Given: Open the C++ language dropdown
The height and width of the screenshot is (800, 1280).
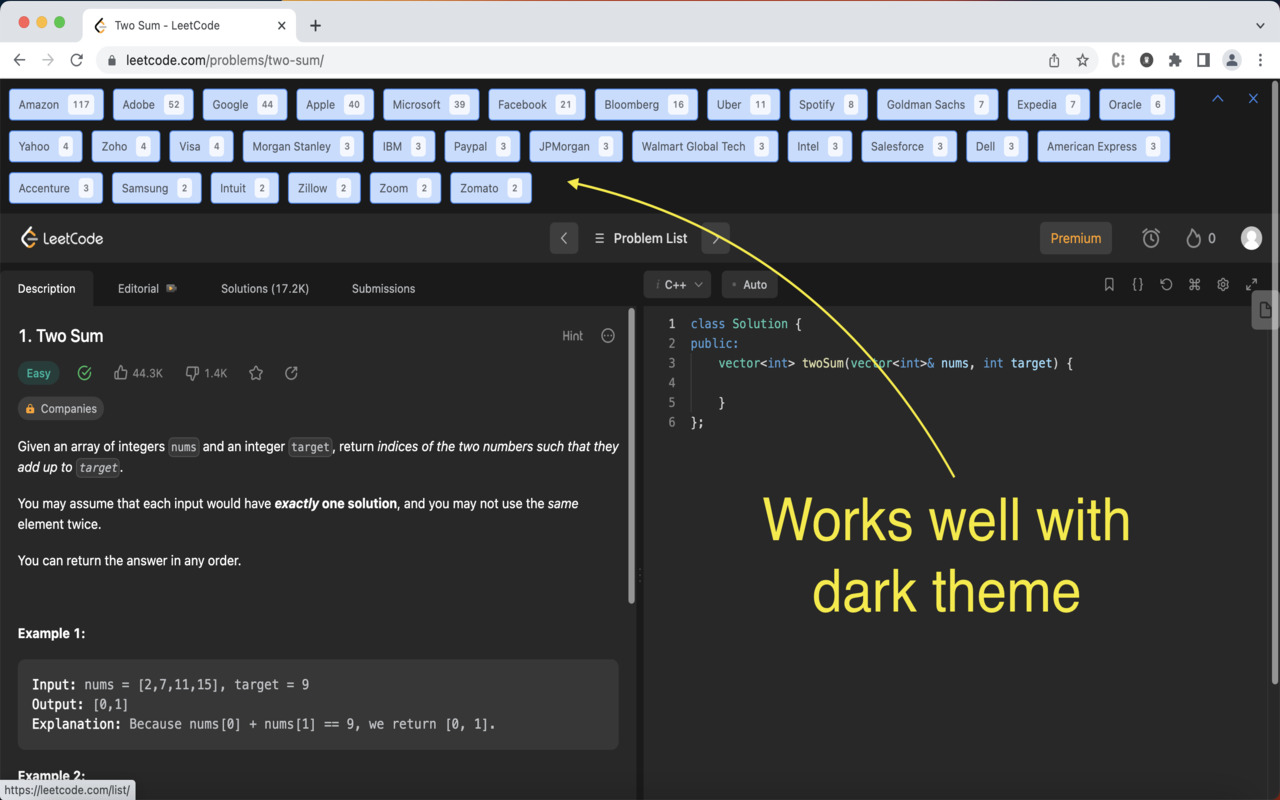Looking at the screenshot, I should click(677, 285).
